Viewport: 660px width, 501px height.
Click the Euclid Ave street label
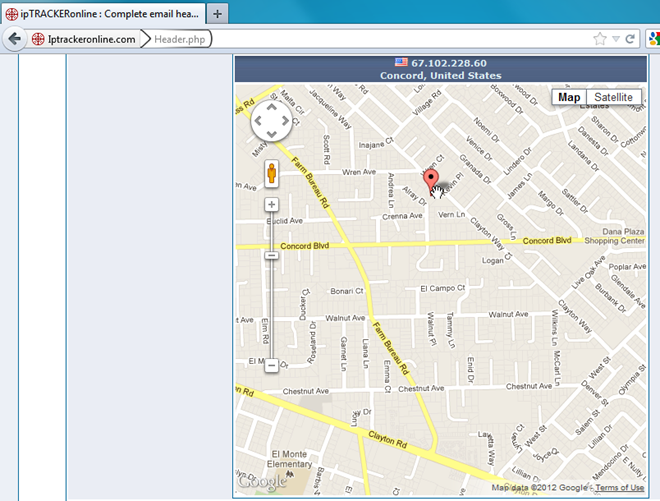click(x=285, y=221)
